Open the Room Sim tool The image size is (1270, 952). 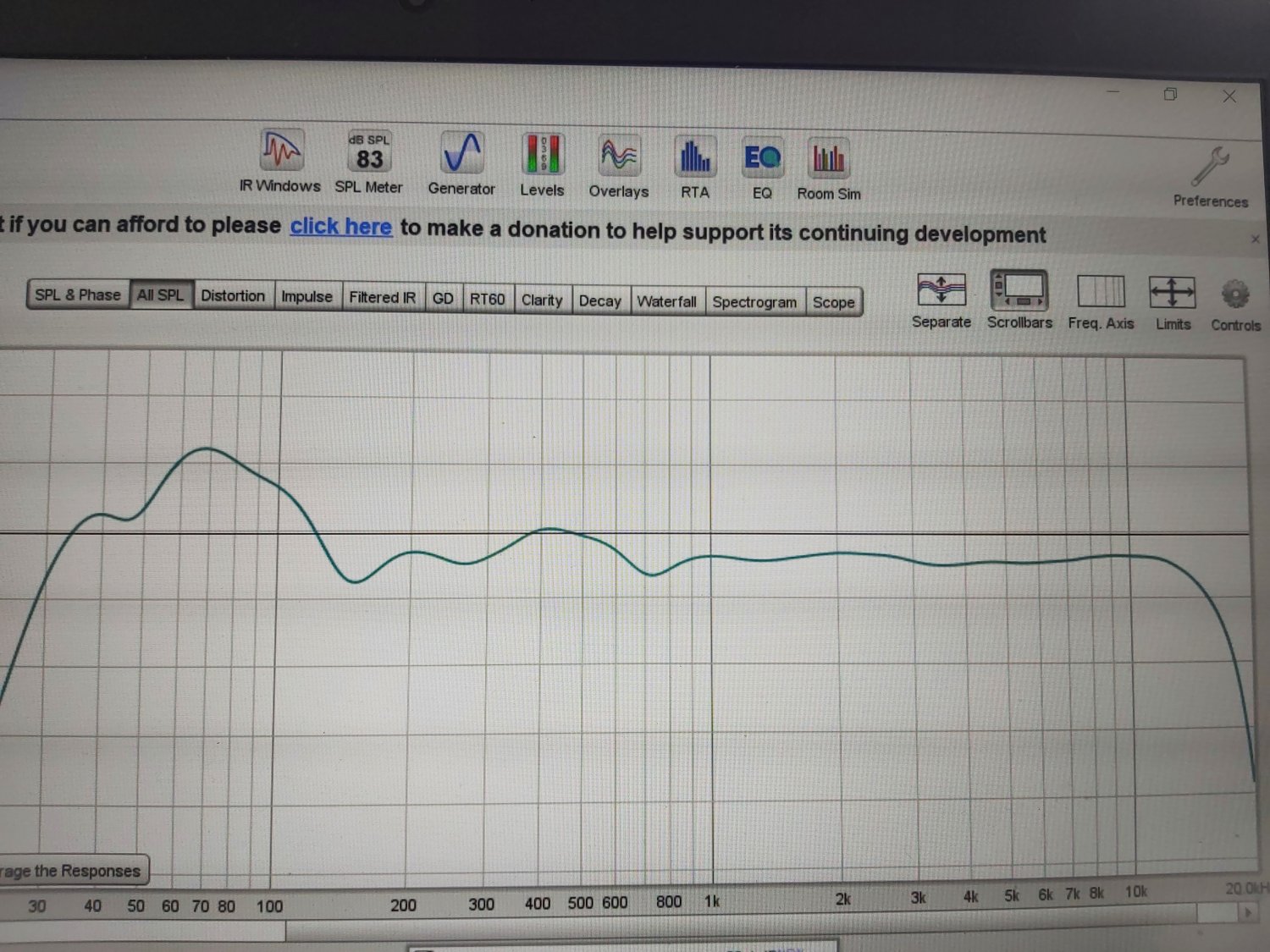[x=829, y=169]
